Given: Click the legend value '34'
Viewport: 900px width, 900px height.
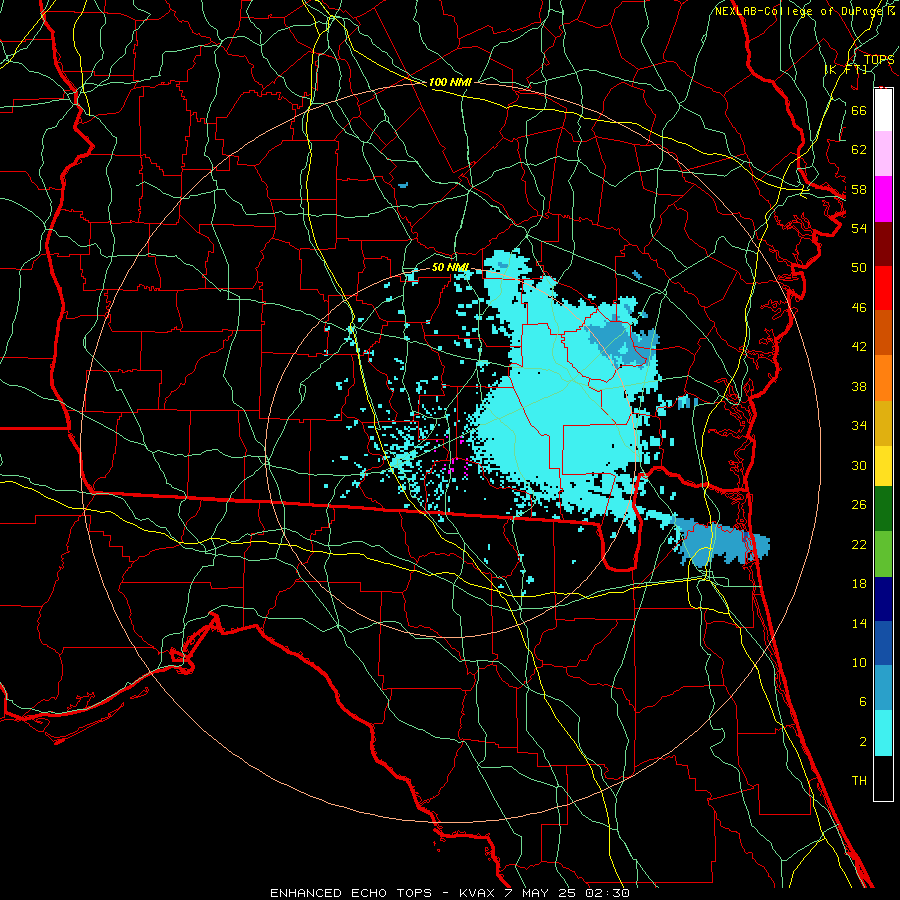Looking at the screenshot, I should coord(859,426).
